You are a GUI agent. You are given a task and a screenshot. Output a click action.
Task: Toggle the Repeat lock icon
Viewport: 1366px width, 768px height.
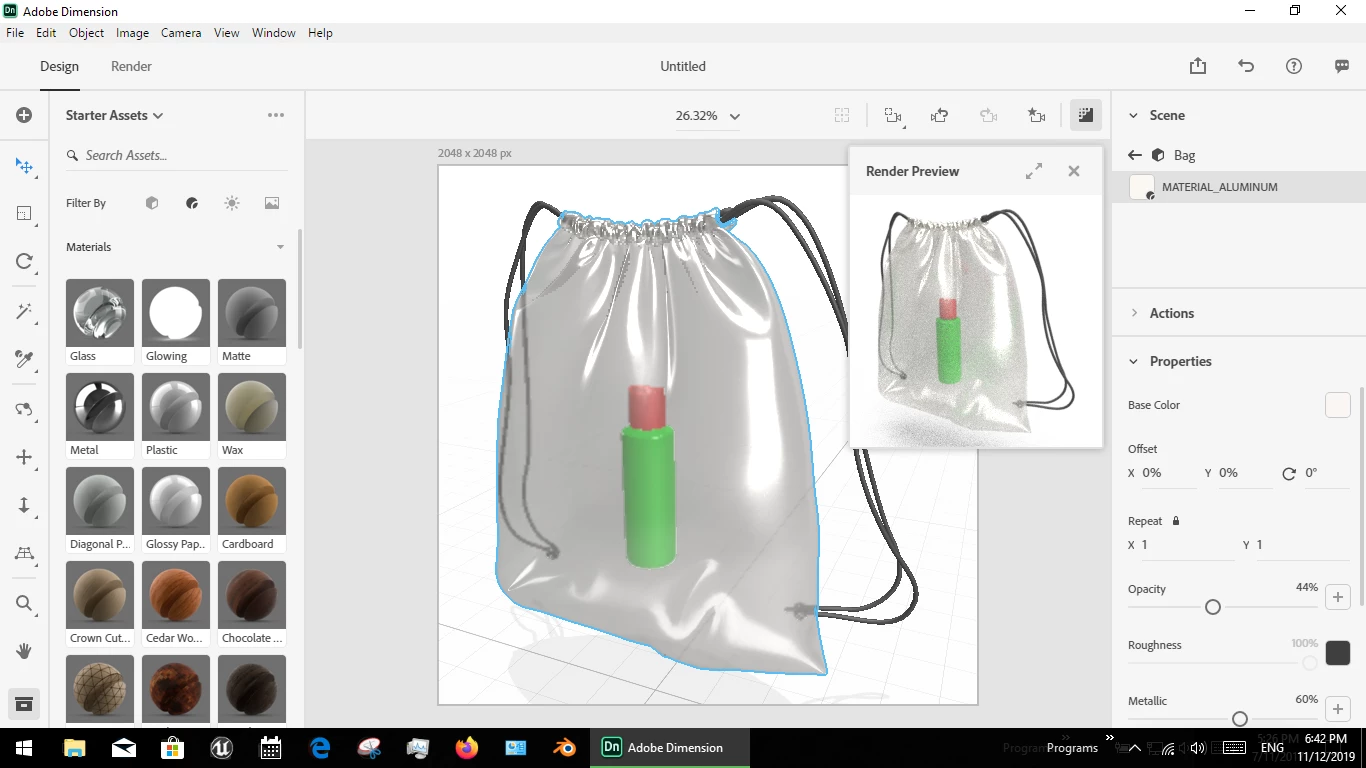1176,521
